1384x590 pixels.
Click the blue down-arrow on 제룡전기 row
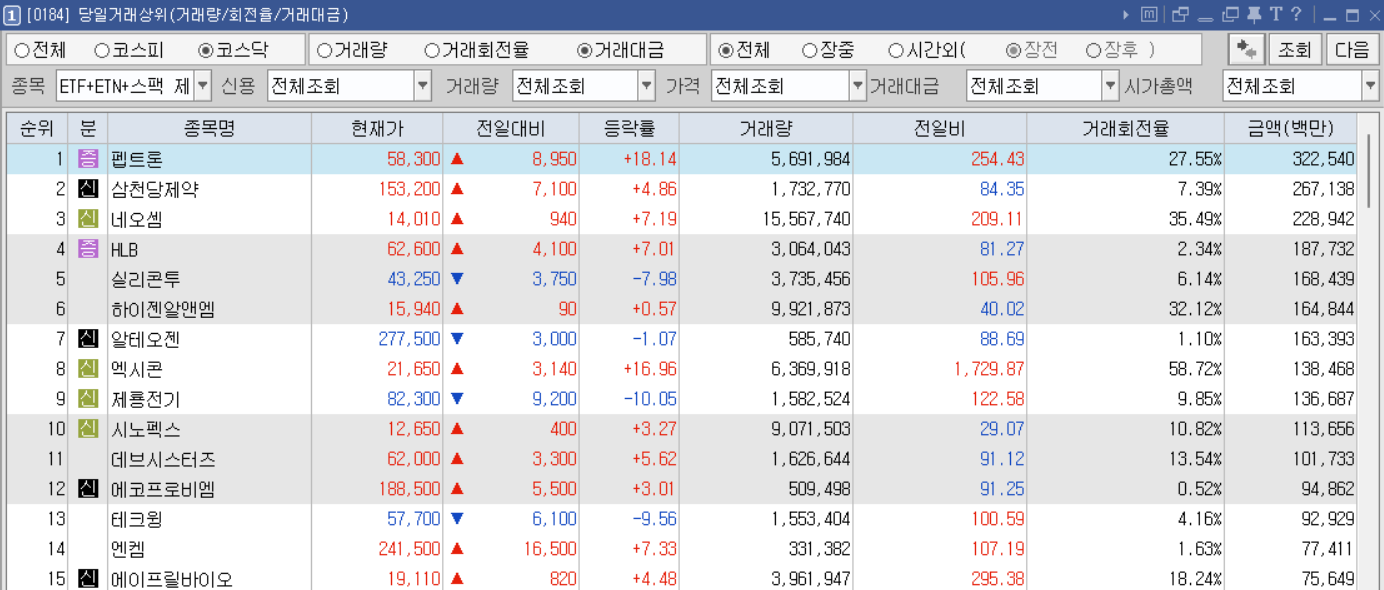[x=457, y=399]
